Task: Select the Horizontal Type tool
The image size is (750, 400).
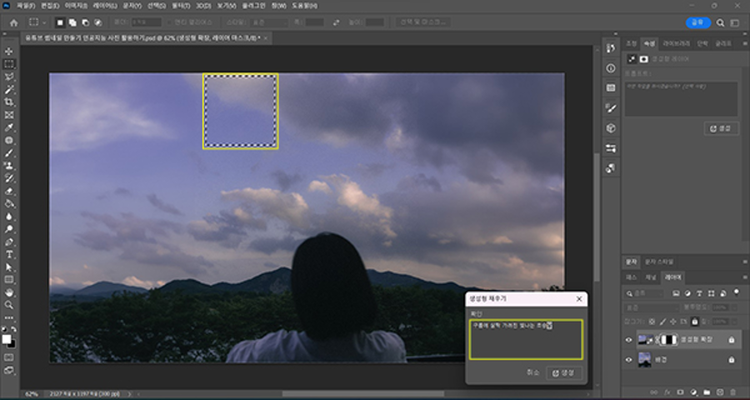Action: 9,255
